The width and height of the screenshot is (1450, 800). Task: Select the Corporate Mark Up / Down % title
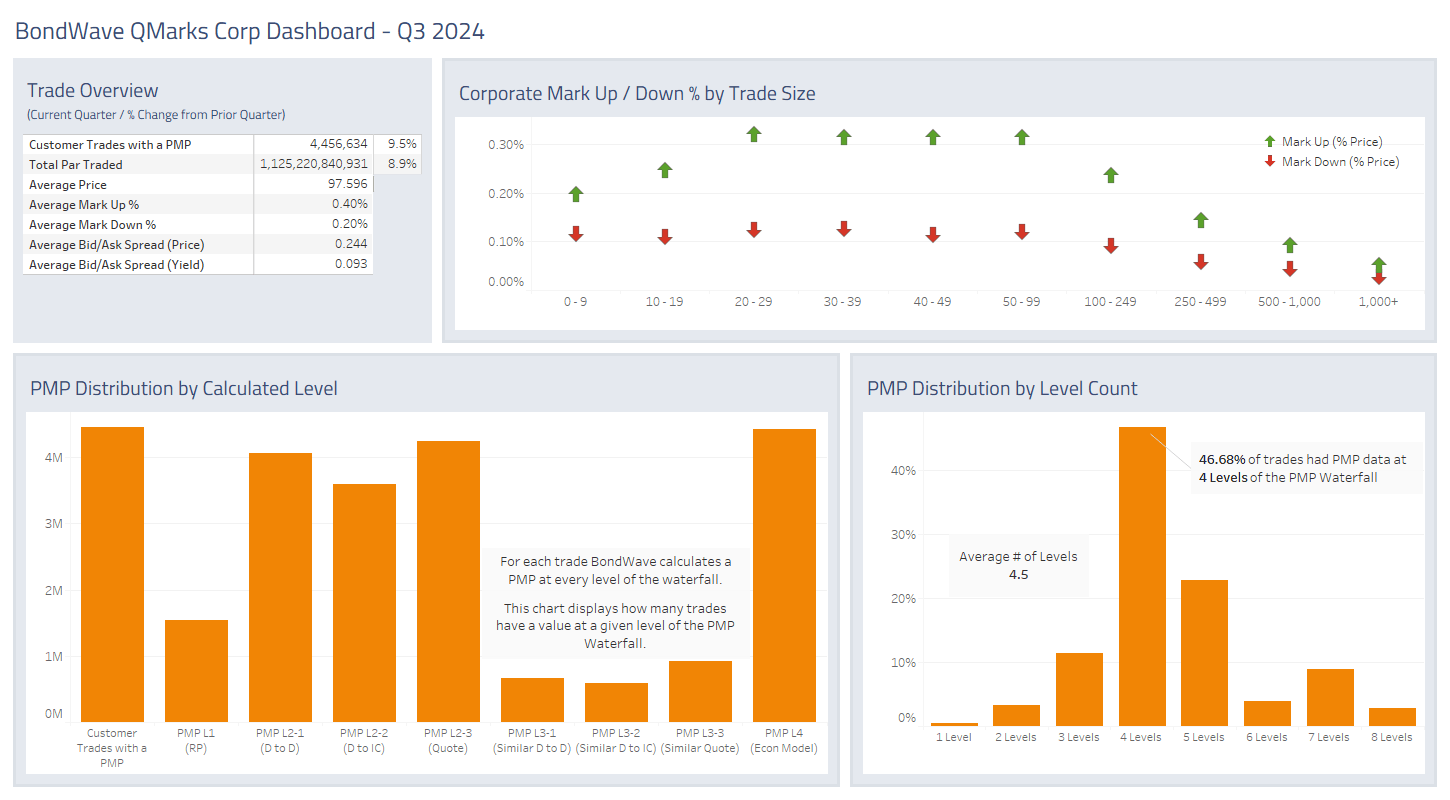[637, 94]
